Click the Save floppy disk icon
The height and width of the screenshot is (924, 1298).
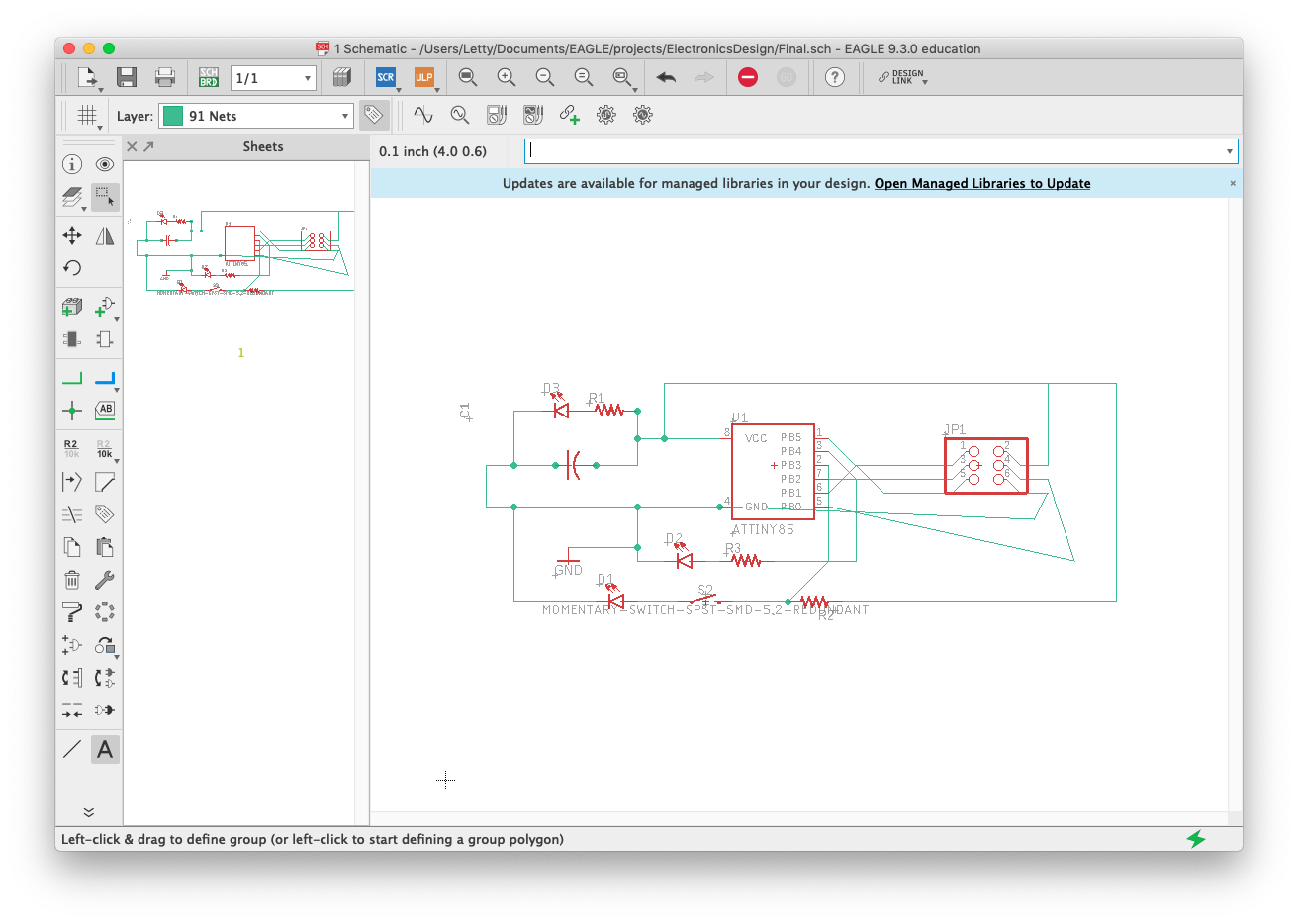126,77
